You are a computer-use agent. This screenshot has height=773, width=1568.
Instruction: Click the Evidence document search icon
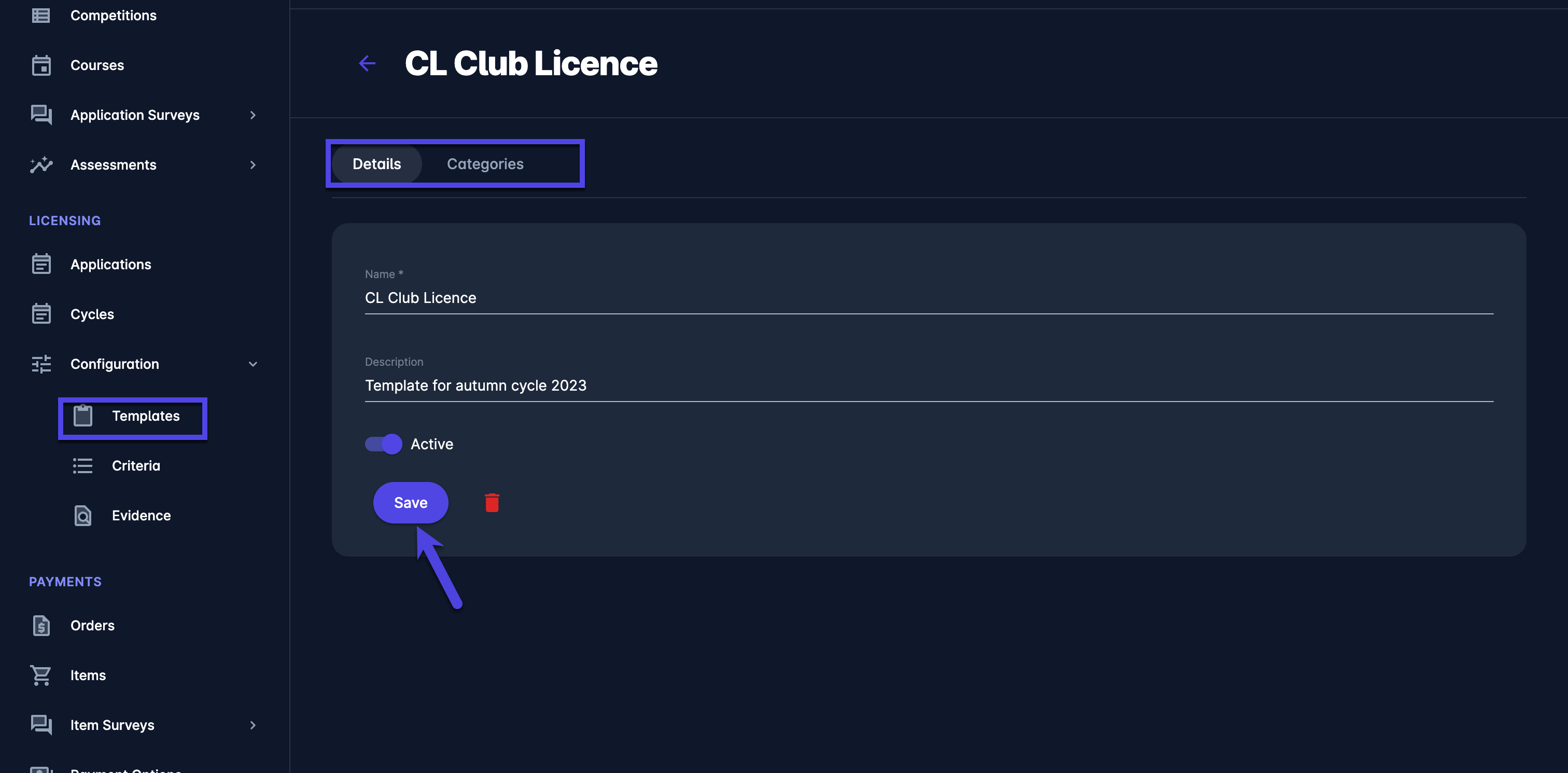tap(83, 516)
